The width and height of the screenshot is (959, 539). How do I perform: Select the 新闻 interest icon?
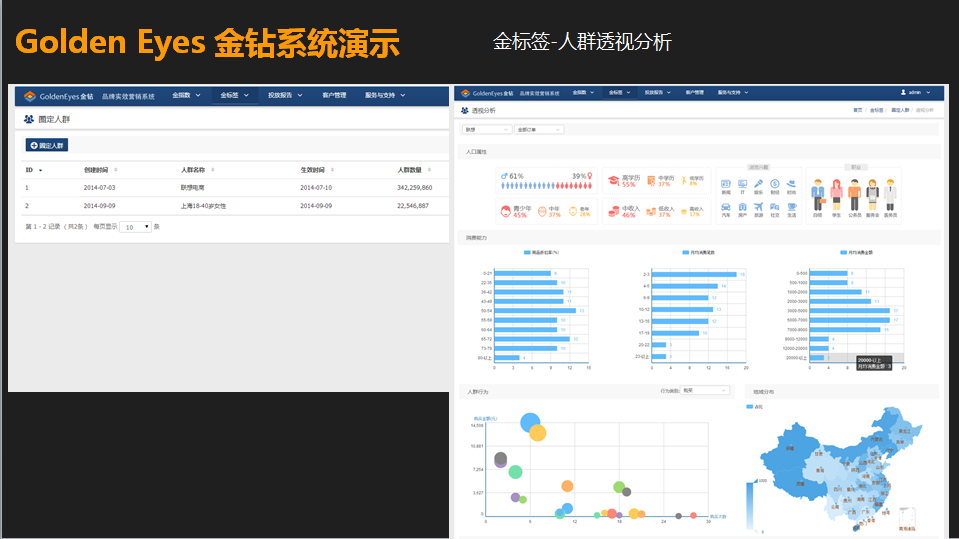pyautogui.click(x=726, y=184)
